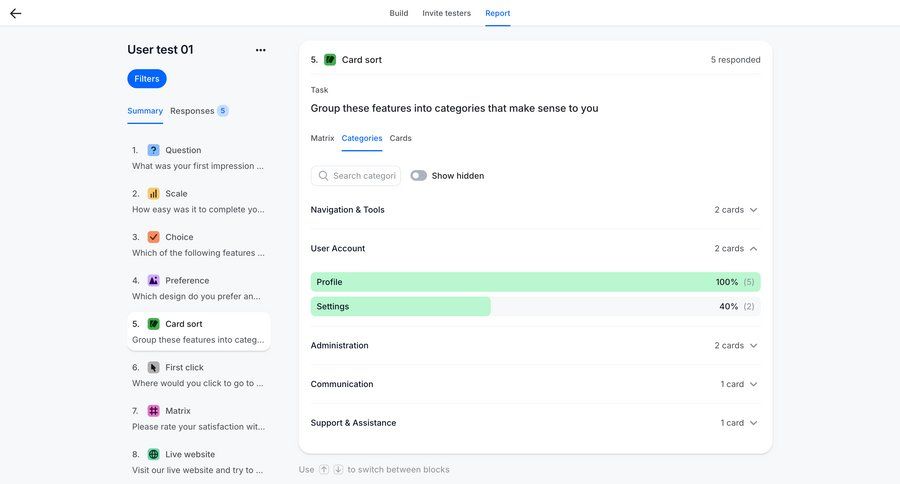This screenshot has width=900, height=484.
Task: Switch to the Cards tab
Action: pyautogui.click(x=400, y=138)
